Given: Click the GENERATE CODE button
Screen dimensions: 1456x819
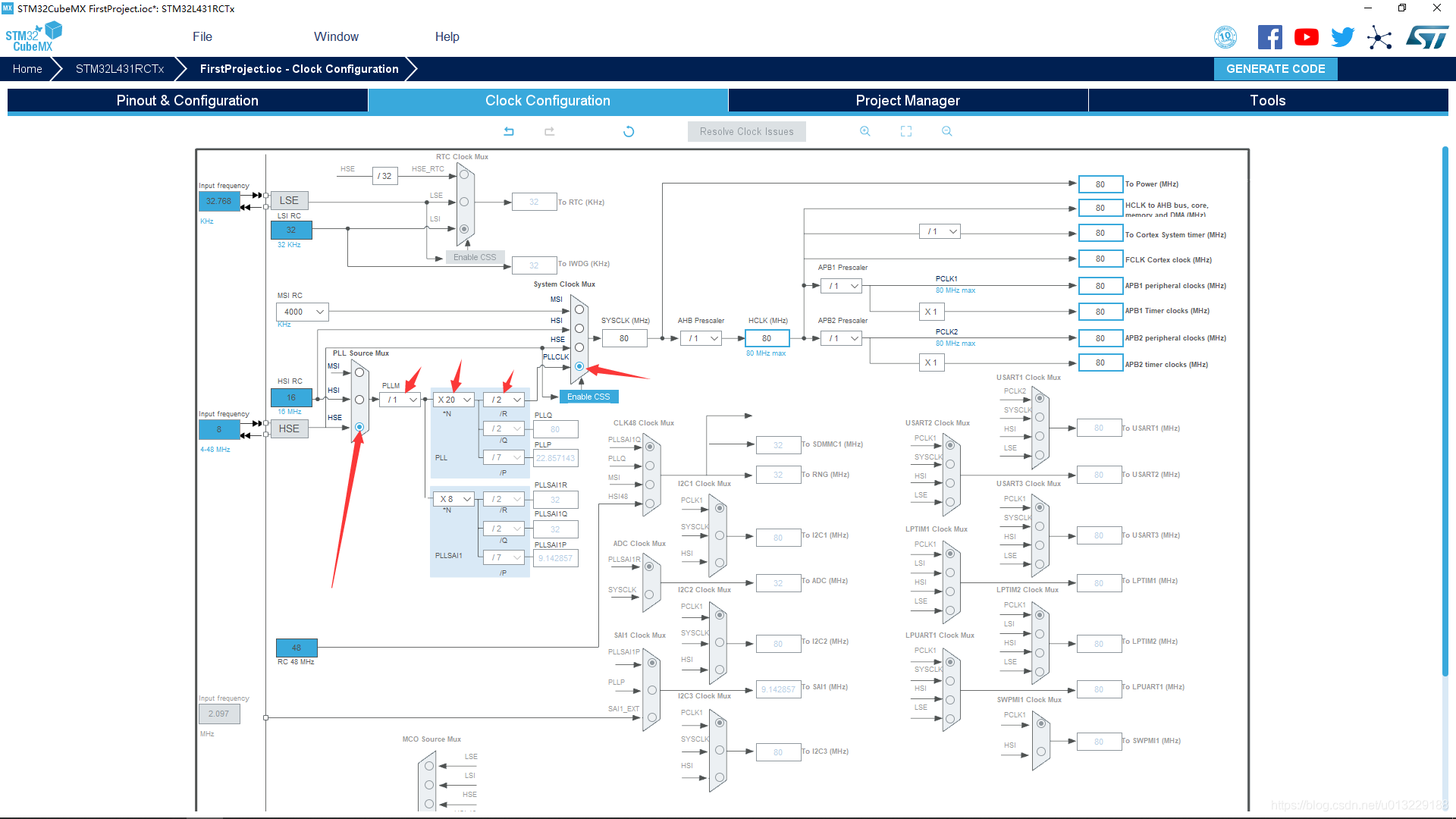Looking at the screenshot, I should [1276, 69].
